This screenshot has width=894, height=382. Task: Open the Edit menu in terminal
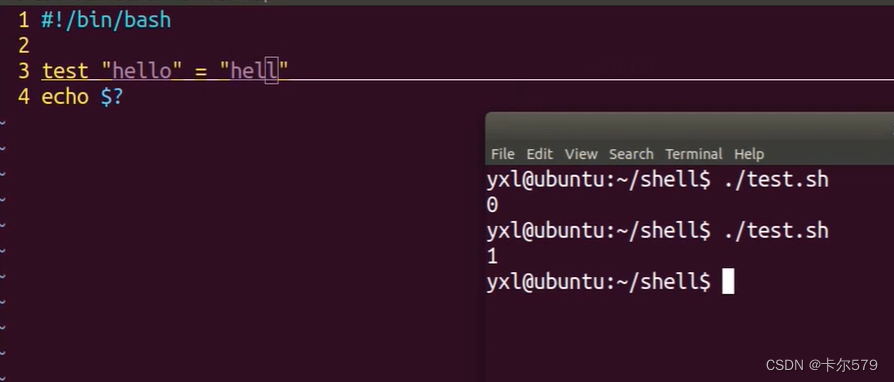[539, 154]
